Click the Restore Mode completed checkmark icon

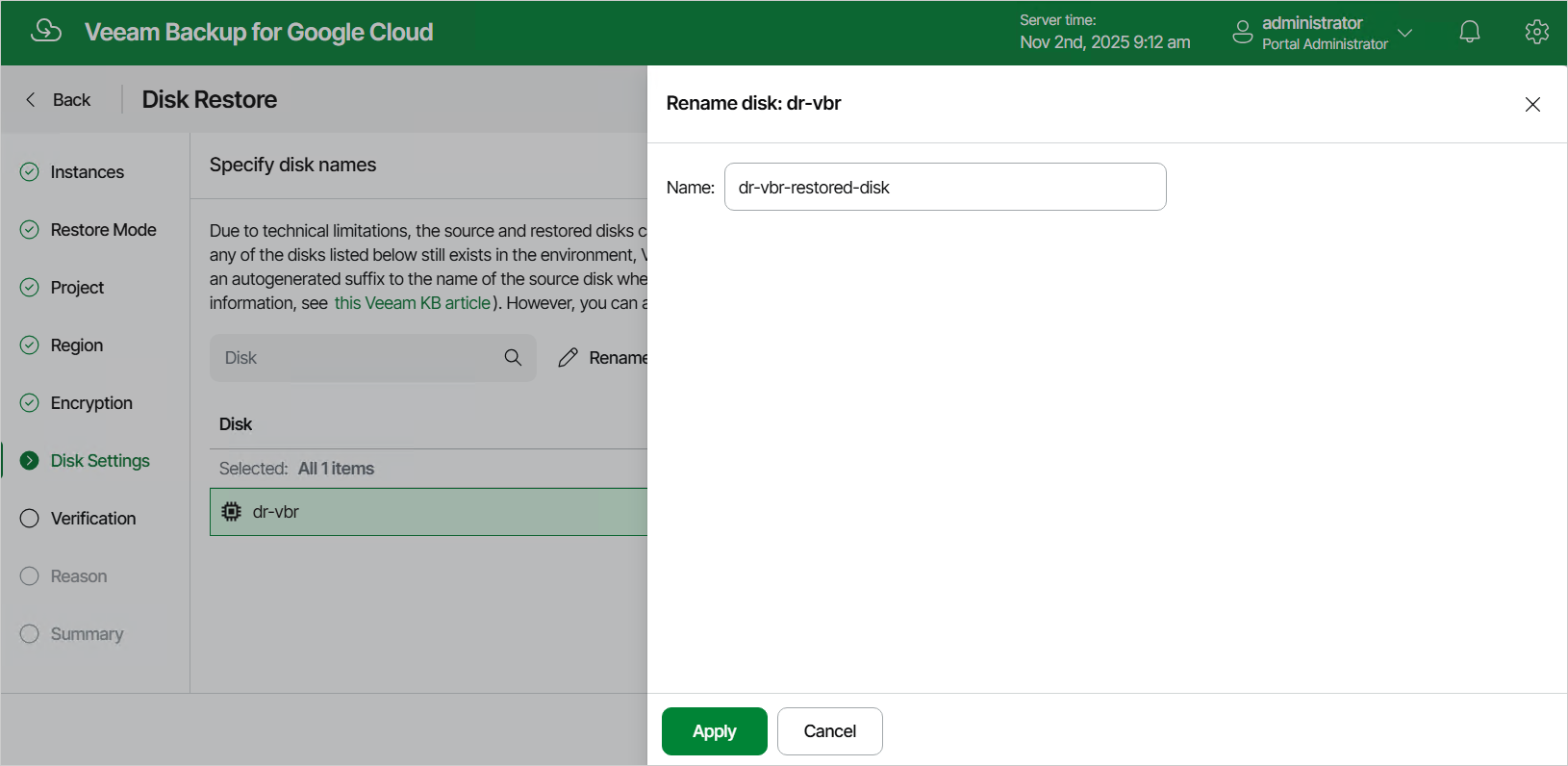pos(30,230)
